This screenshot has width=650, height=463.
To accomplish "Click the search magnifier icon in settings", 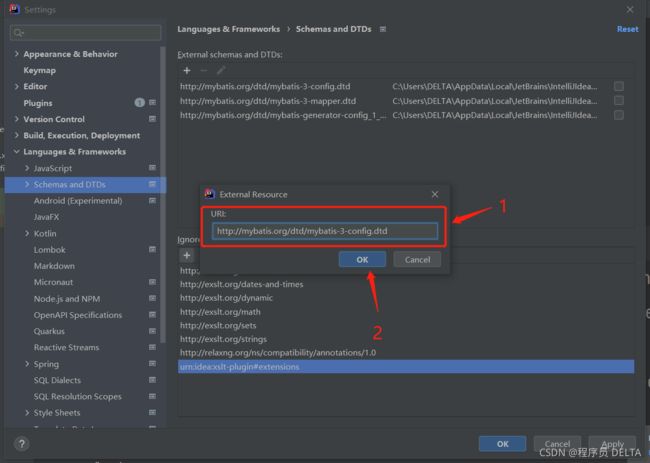I will pyautogui.click(x=18, y=33).
